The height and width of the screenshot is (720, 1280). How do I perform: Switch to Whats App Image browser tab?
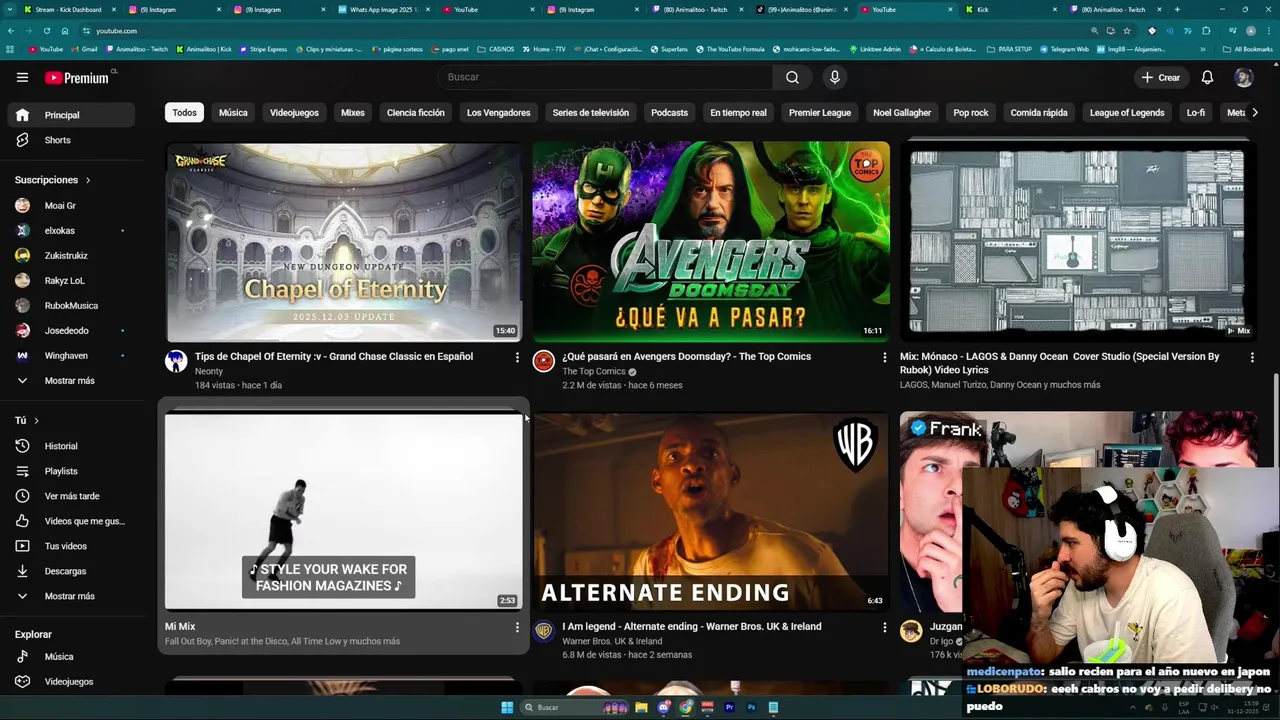click(x=382, y=9)
